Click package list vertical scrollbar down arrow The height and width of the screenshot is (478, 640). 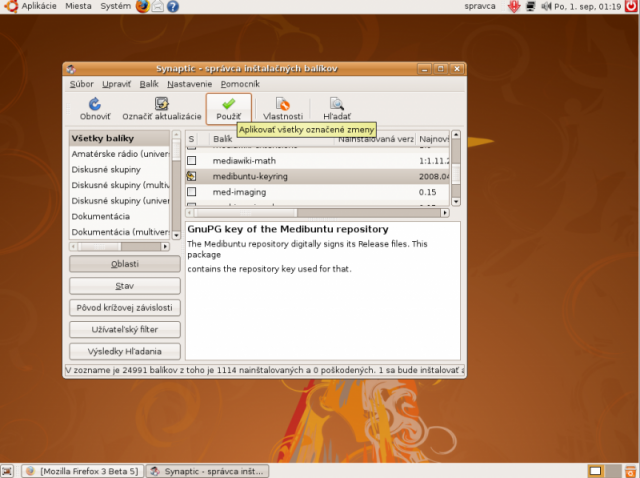click(456, 202)
